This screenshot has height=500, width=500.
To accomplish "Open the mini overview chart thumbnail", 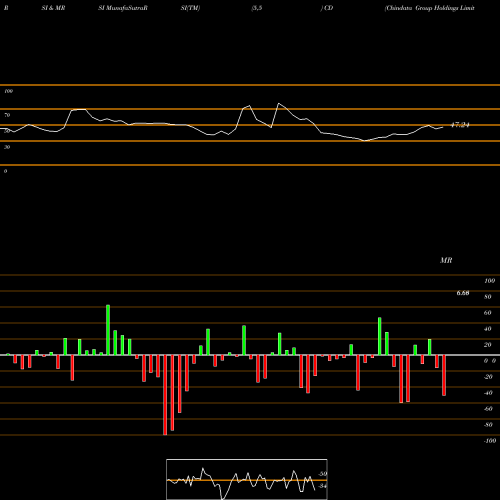I will pos(247,479).
